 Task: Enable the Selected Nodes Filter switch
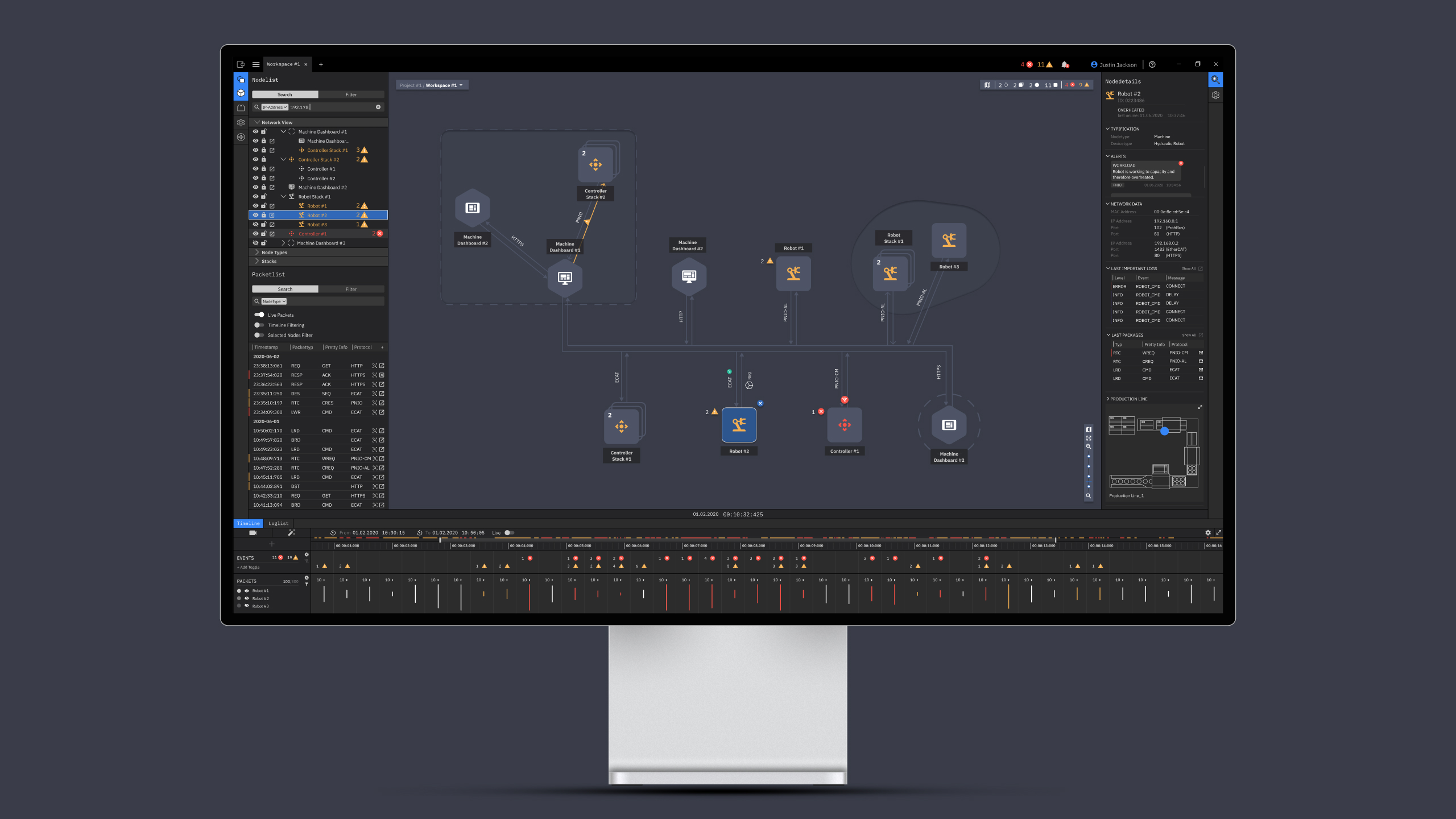tap(259, 335)
